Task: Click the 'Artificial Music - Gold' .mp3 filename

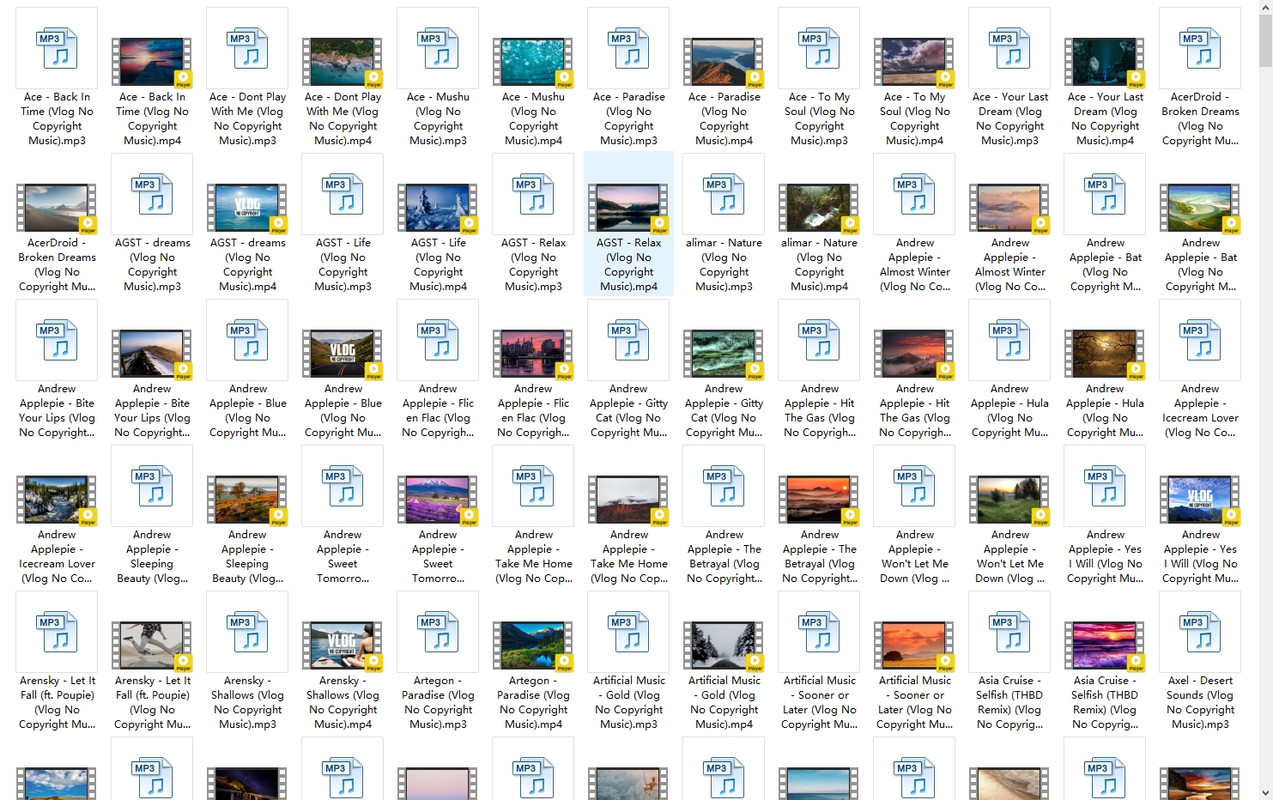Action: point(629,703)
